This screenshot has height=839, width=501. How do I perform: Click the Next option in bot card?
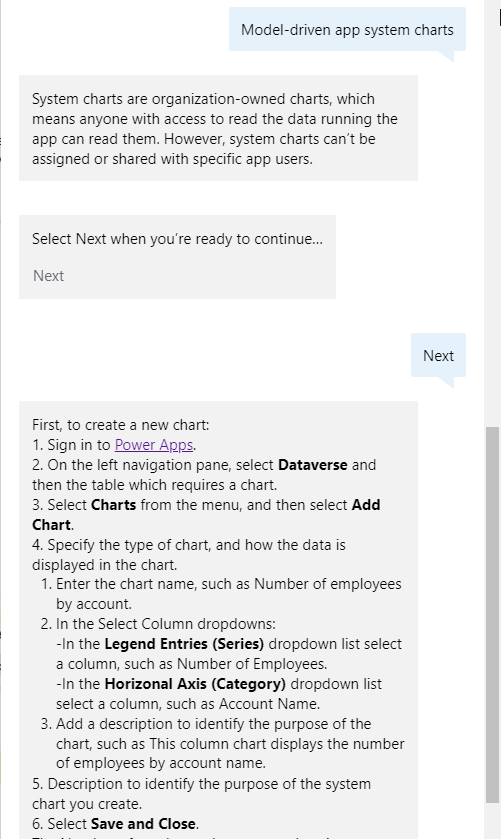(48, 276)
